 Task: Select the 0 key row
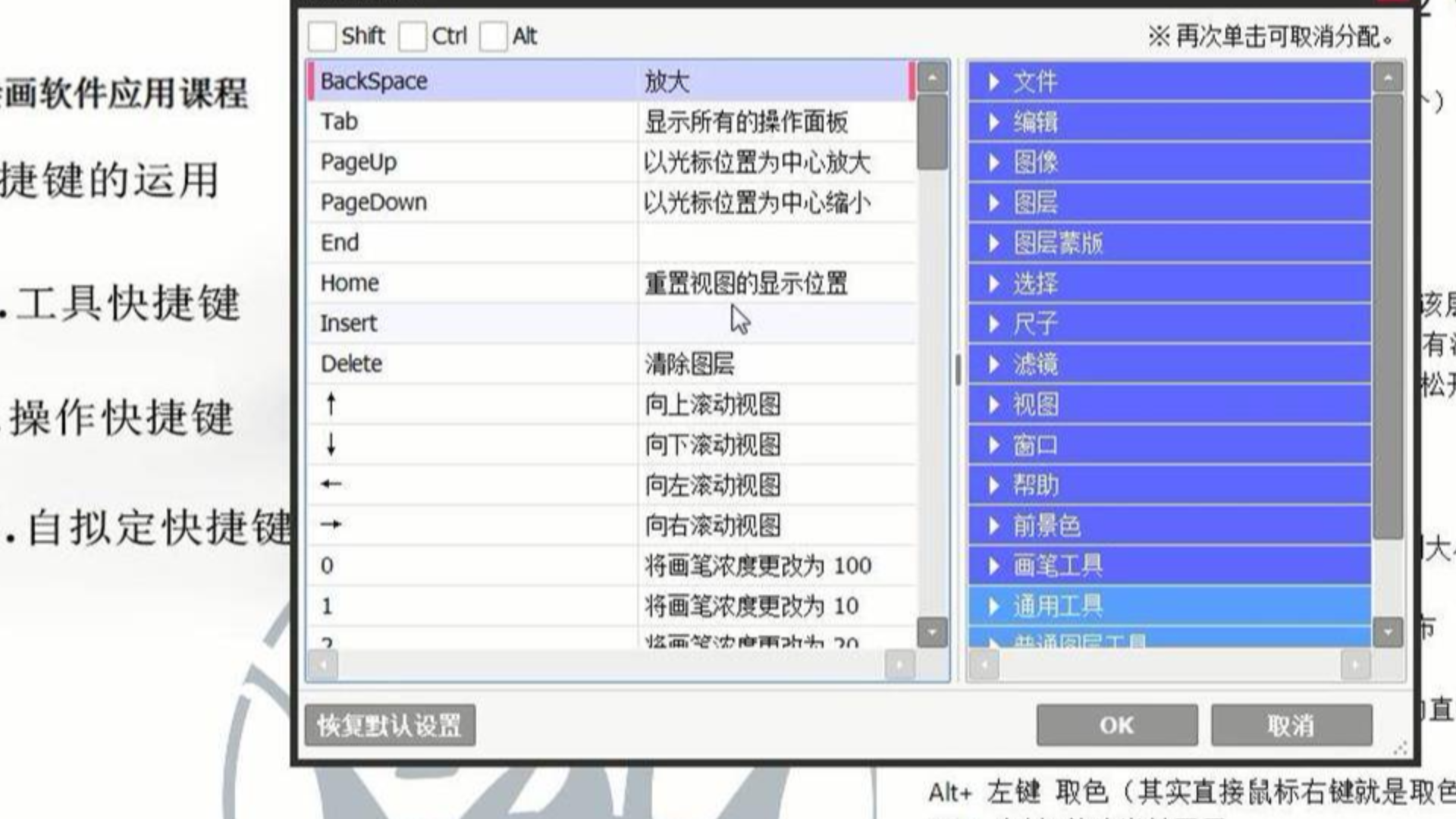pos(612,566)
